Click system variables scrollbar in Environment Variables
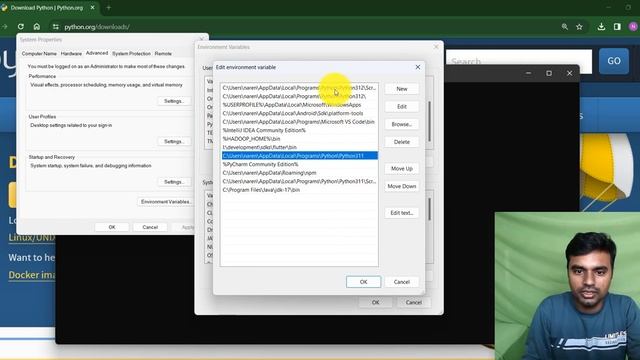This screenshot has height=360, width=640. click(x=429, y=209)
